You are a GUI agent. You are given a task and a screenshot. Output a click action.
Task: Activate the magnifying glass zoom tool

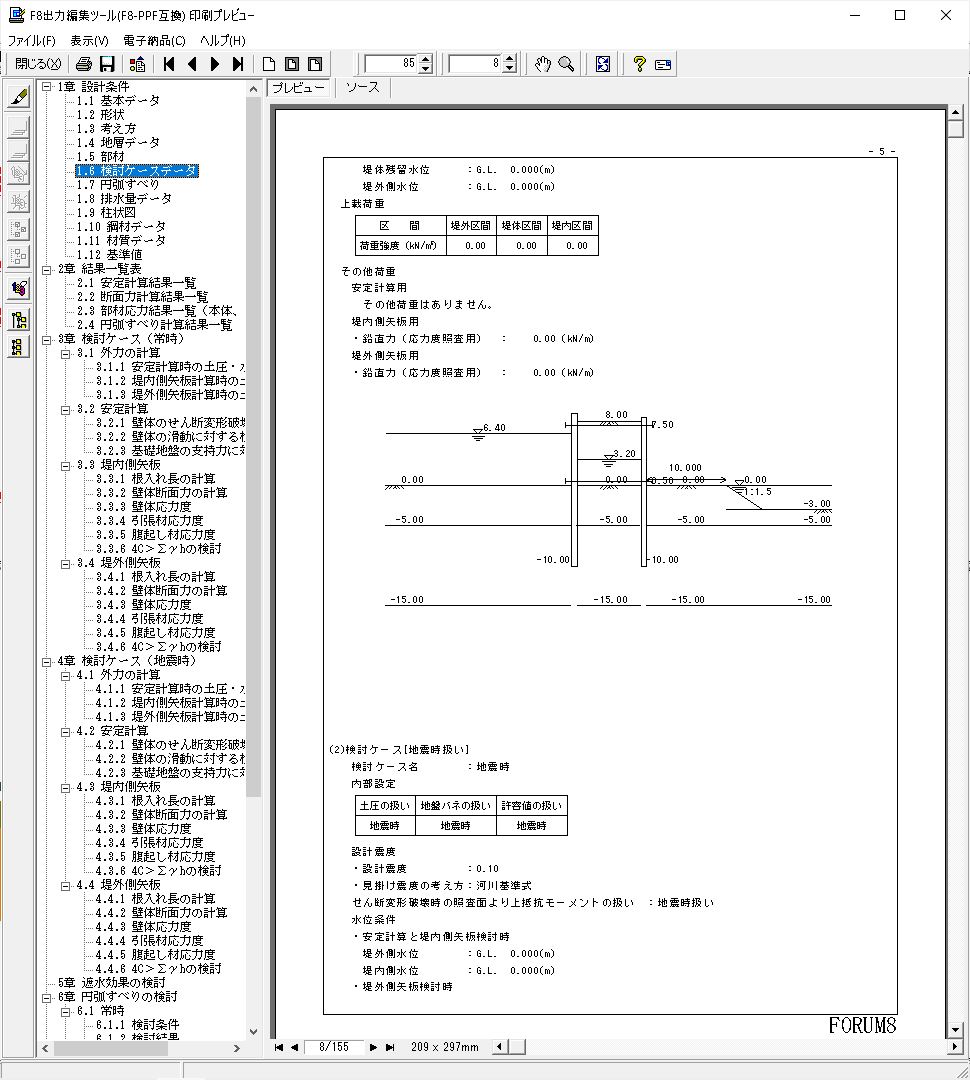click(566, 64)
